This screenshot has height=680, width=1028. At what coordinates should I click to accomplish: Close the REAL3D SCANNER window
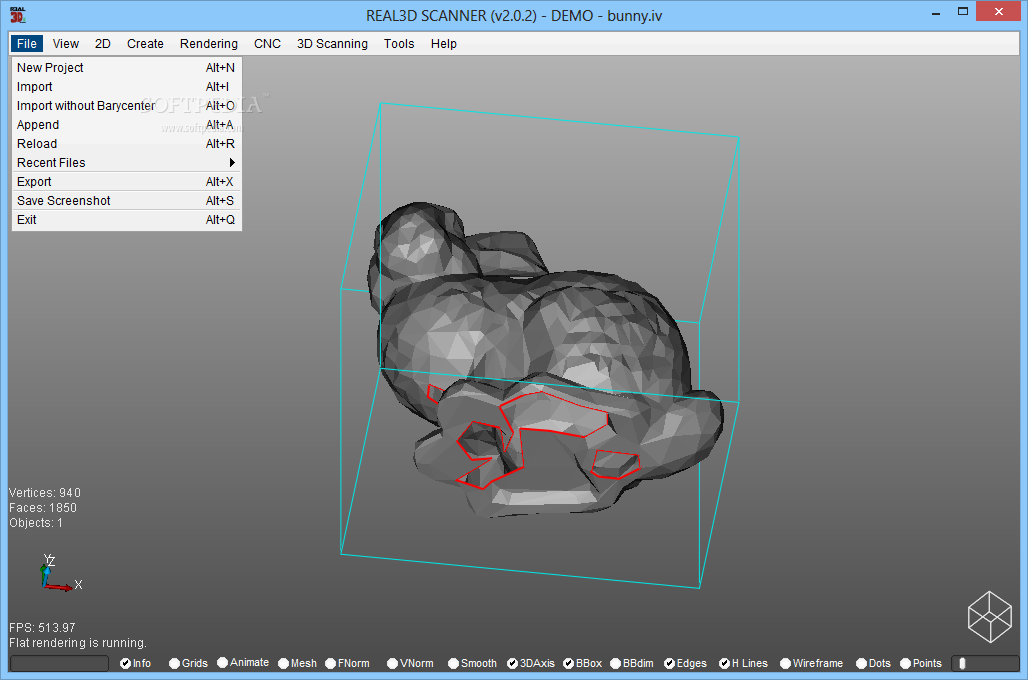[998, 12]
